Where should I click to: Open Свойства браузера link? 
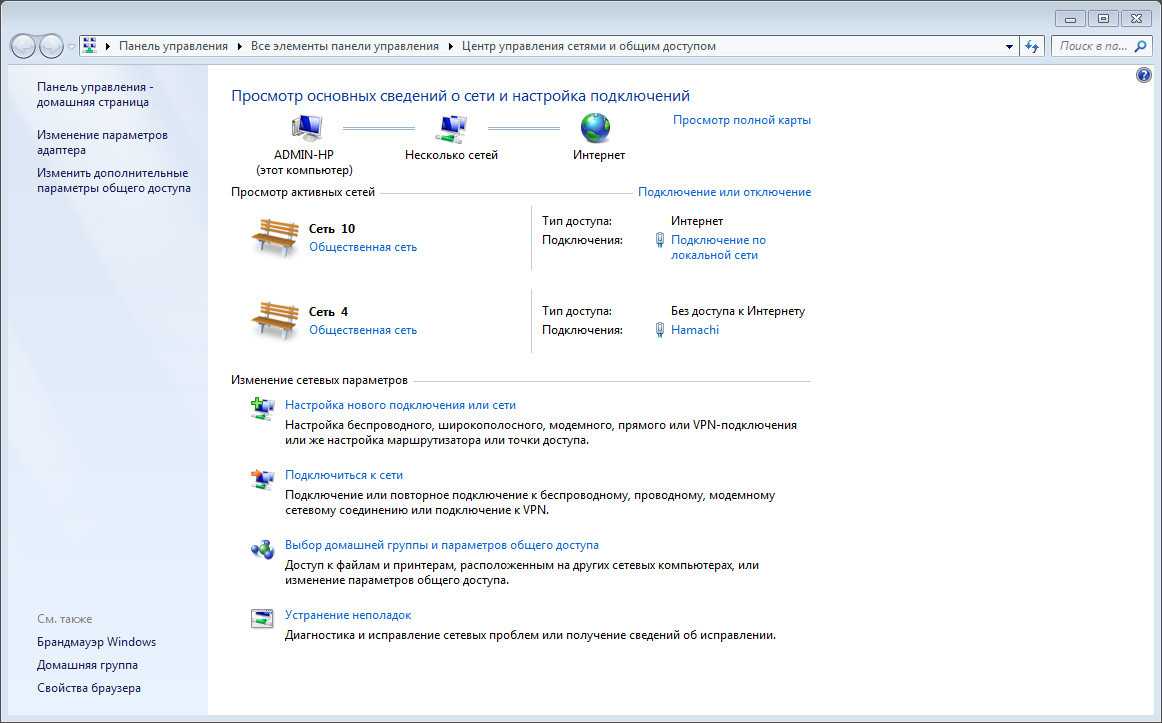pos(89,688)
